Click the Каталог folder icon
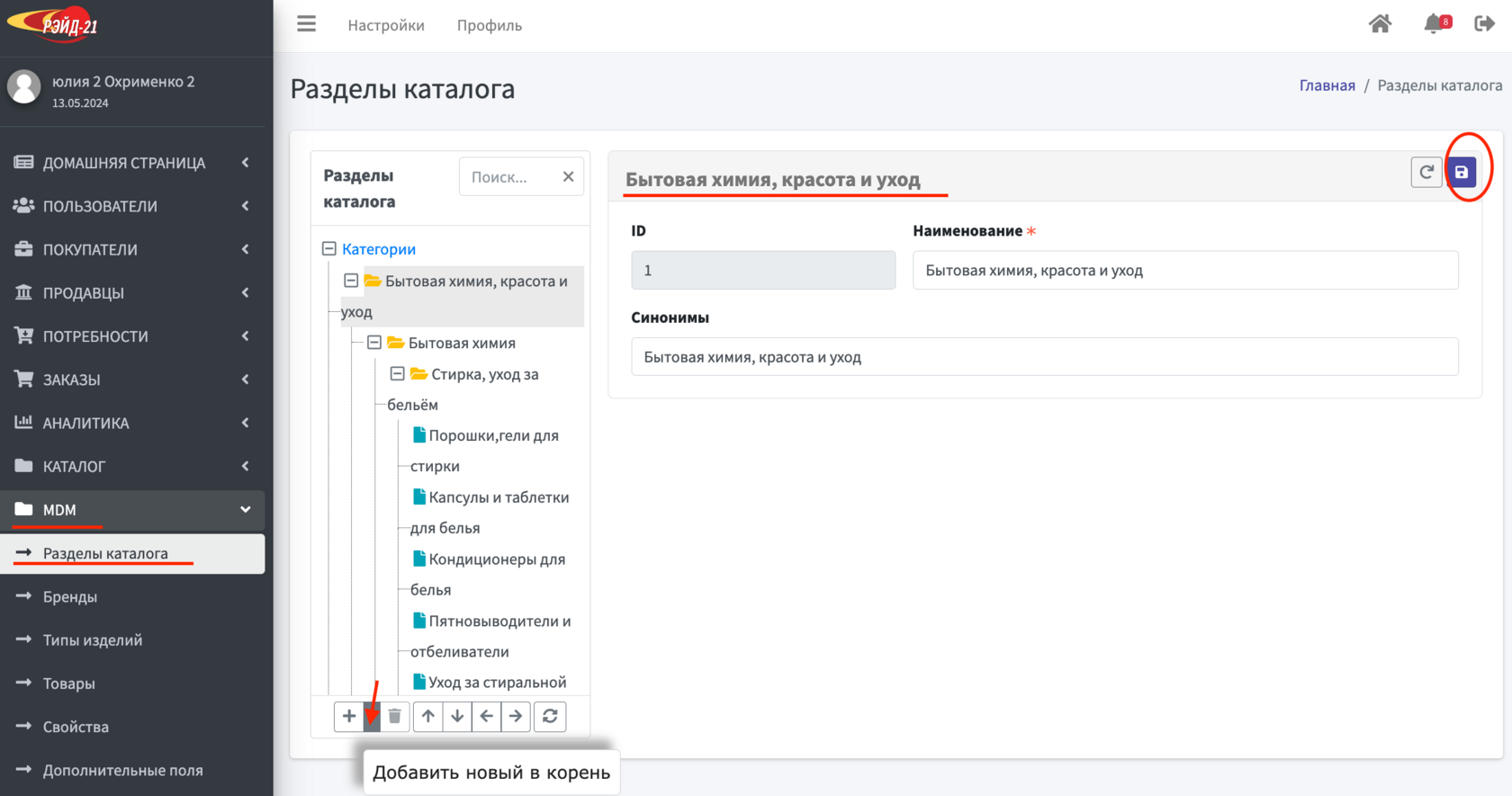The width and height of the screenshot is (1512, 796). (x=23, y=466)
